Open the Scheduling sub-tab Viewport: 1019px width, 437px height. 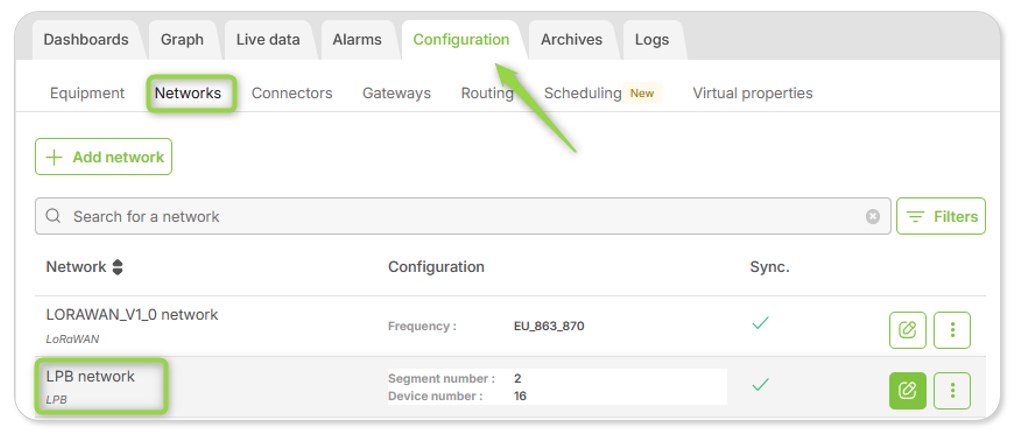pyautogui.click(x=582, y=93)
